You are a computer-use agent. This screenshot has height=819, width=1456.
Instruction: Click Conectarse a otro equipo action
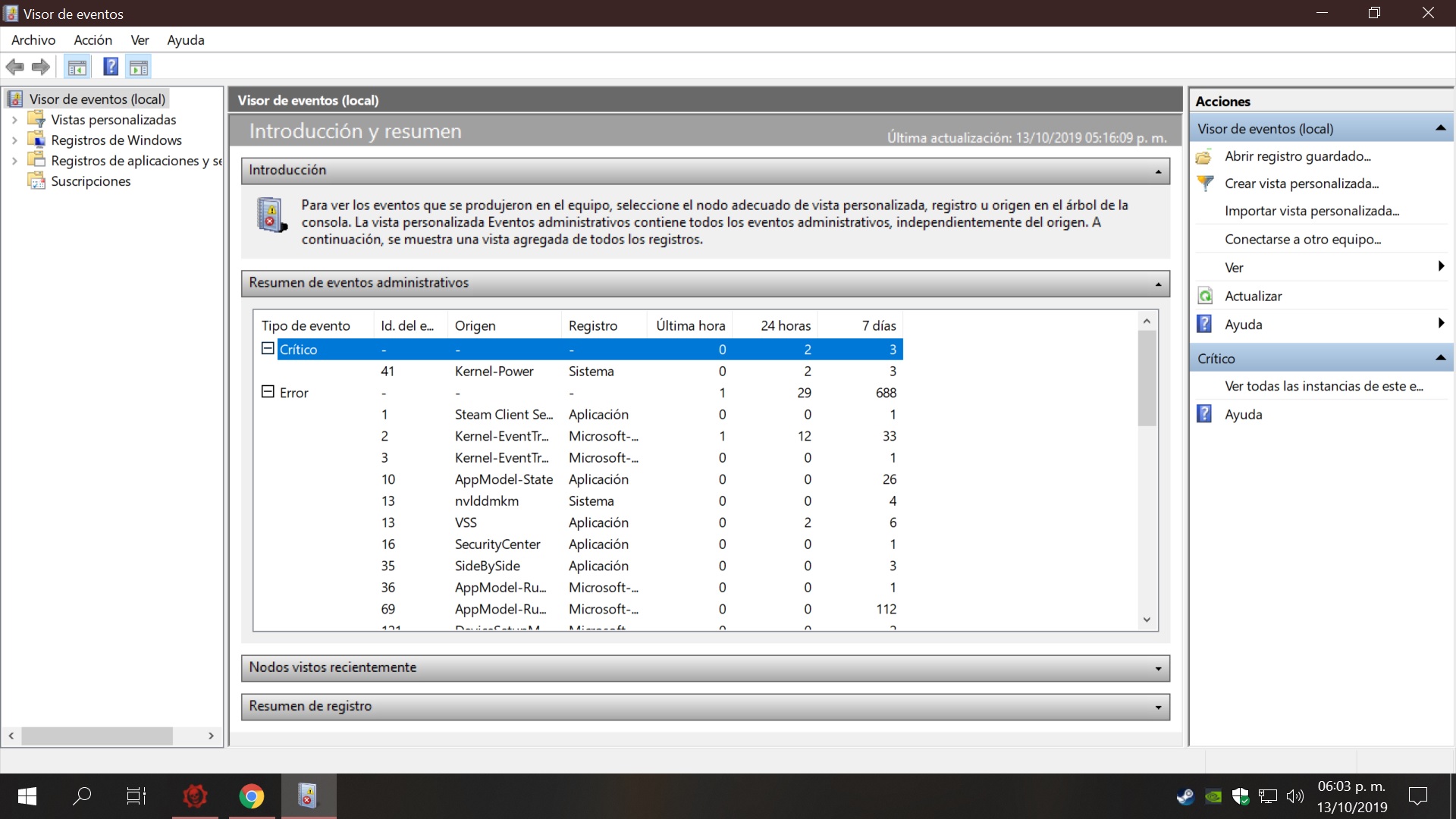(1302, 239)
